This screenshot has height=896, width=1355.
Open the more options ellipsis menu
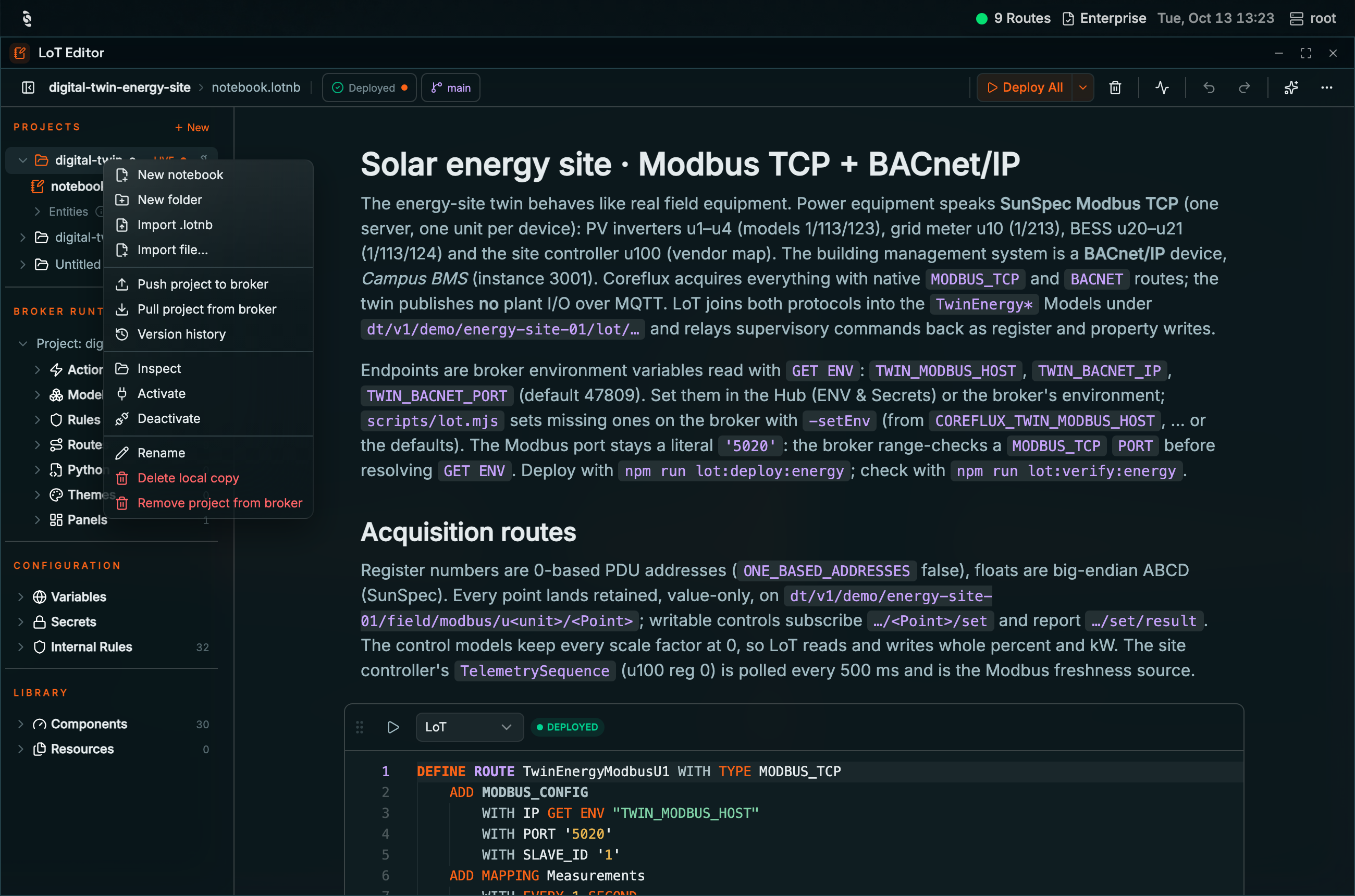pyautogui.click(x=1326, y=88)
